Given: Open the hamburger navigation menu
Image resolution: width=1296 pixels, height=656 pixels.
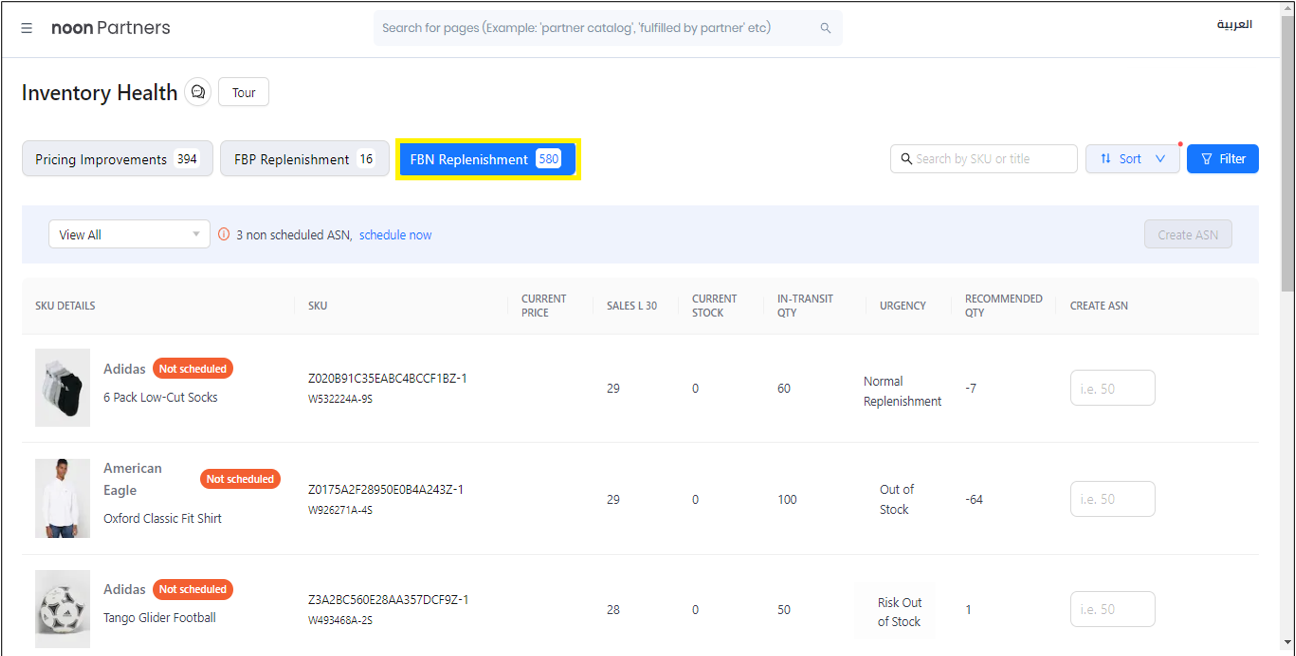Looking at the screenshot, I should coord(27,28).
